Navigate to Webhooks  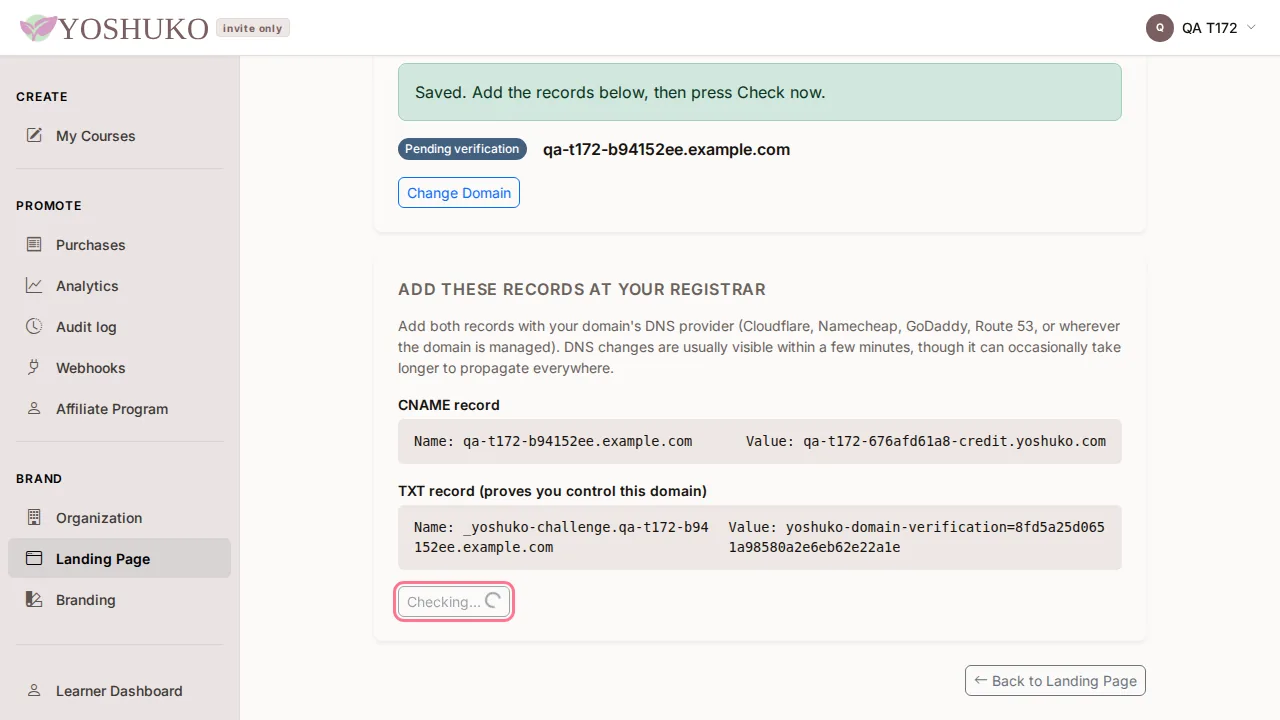pyautogui.click(x=119, y=367)
